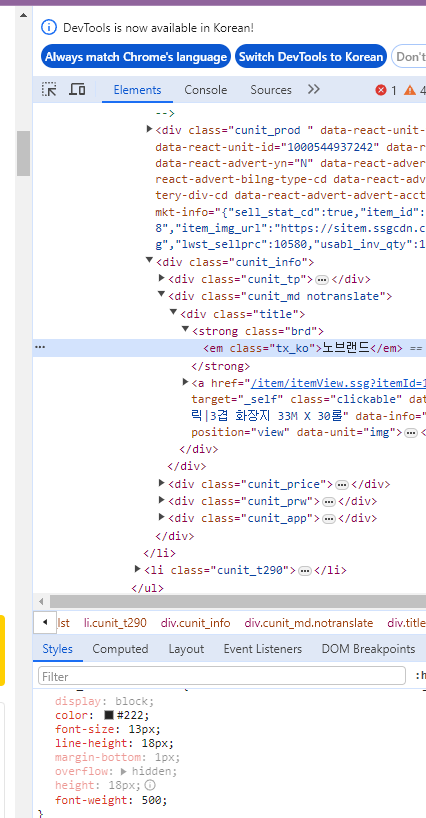Click ellipsis in li cunit_t290 row
This screenshot has height=818, width=426.
coord(305,571)
